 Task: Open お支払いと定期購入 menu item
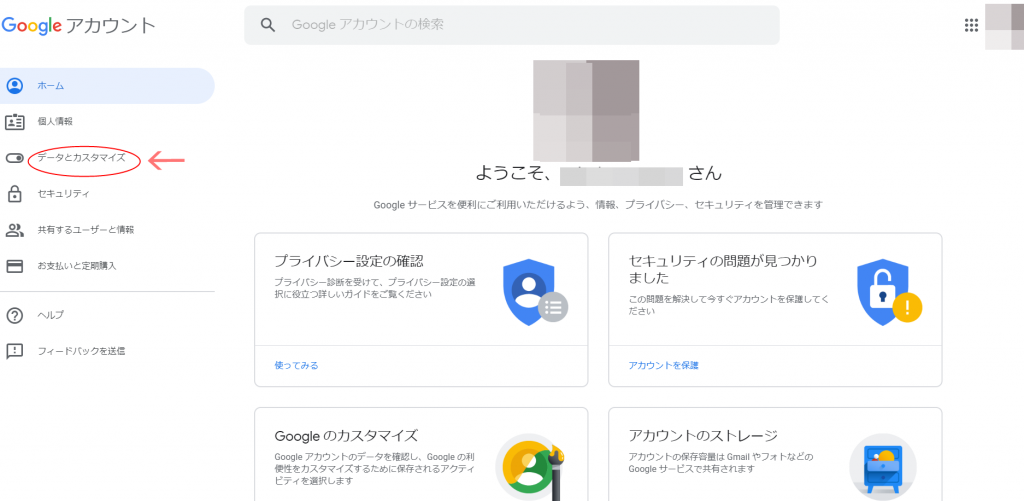(76, 266)
